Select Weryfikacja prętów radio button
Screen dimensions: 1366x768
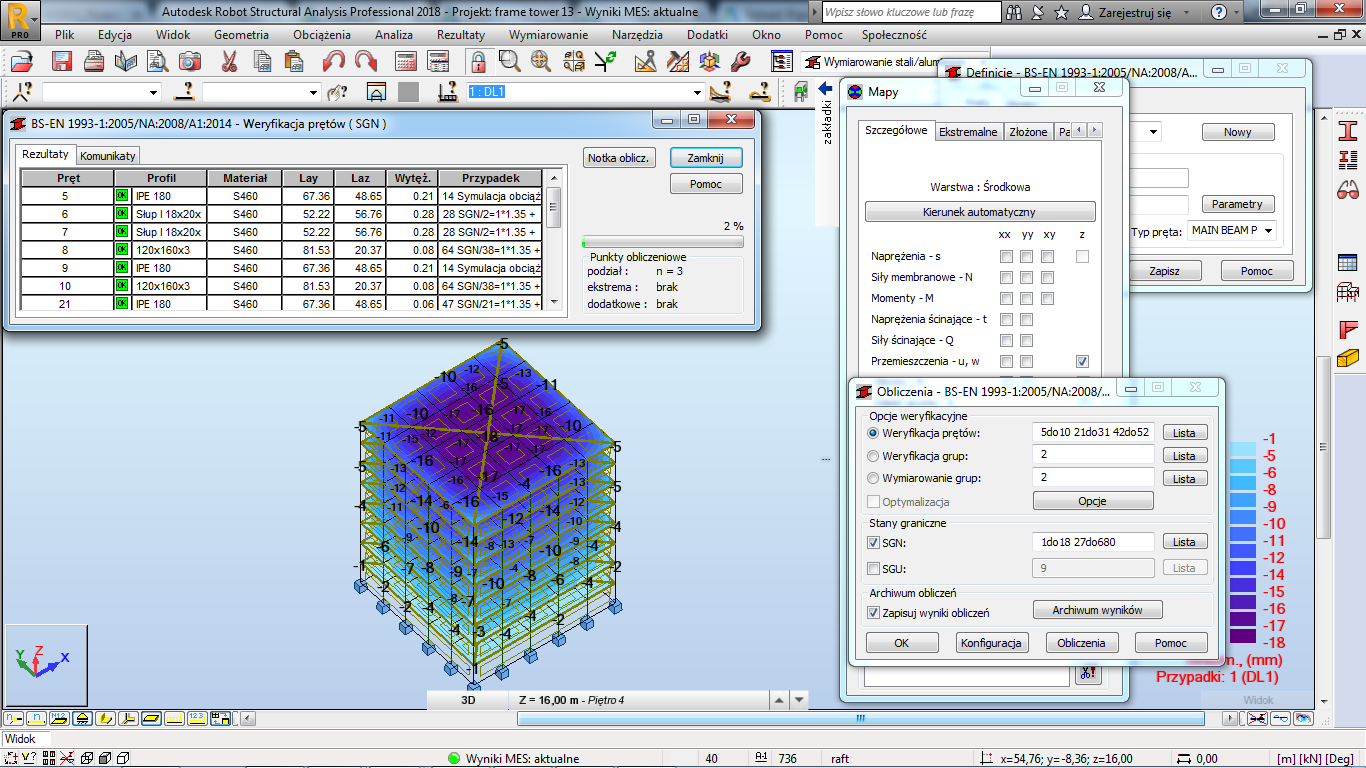873,433
